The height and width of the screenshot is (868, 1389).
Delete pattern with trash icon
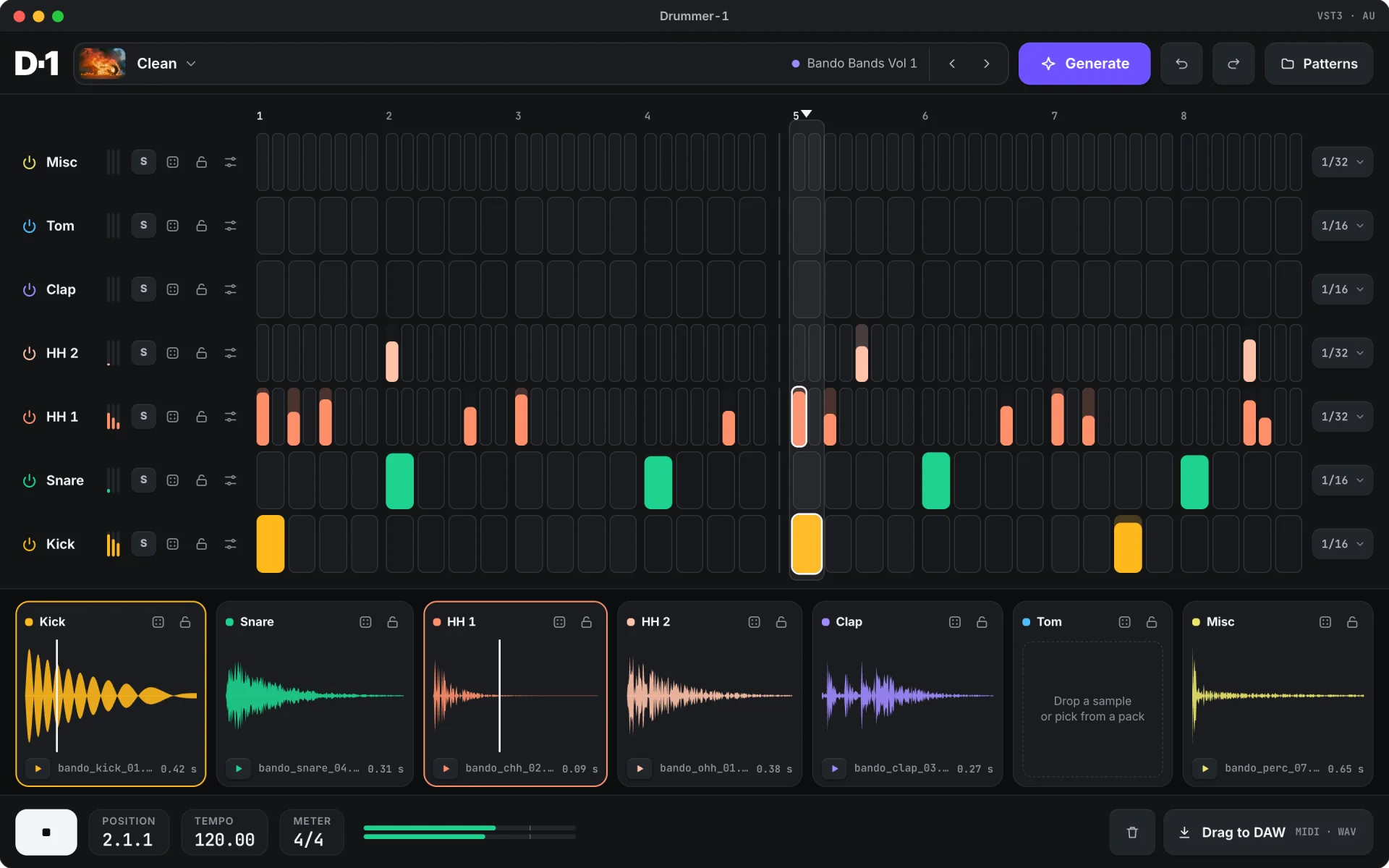[x=1132, y=832]
